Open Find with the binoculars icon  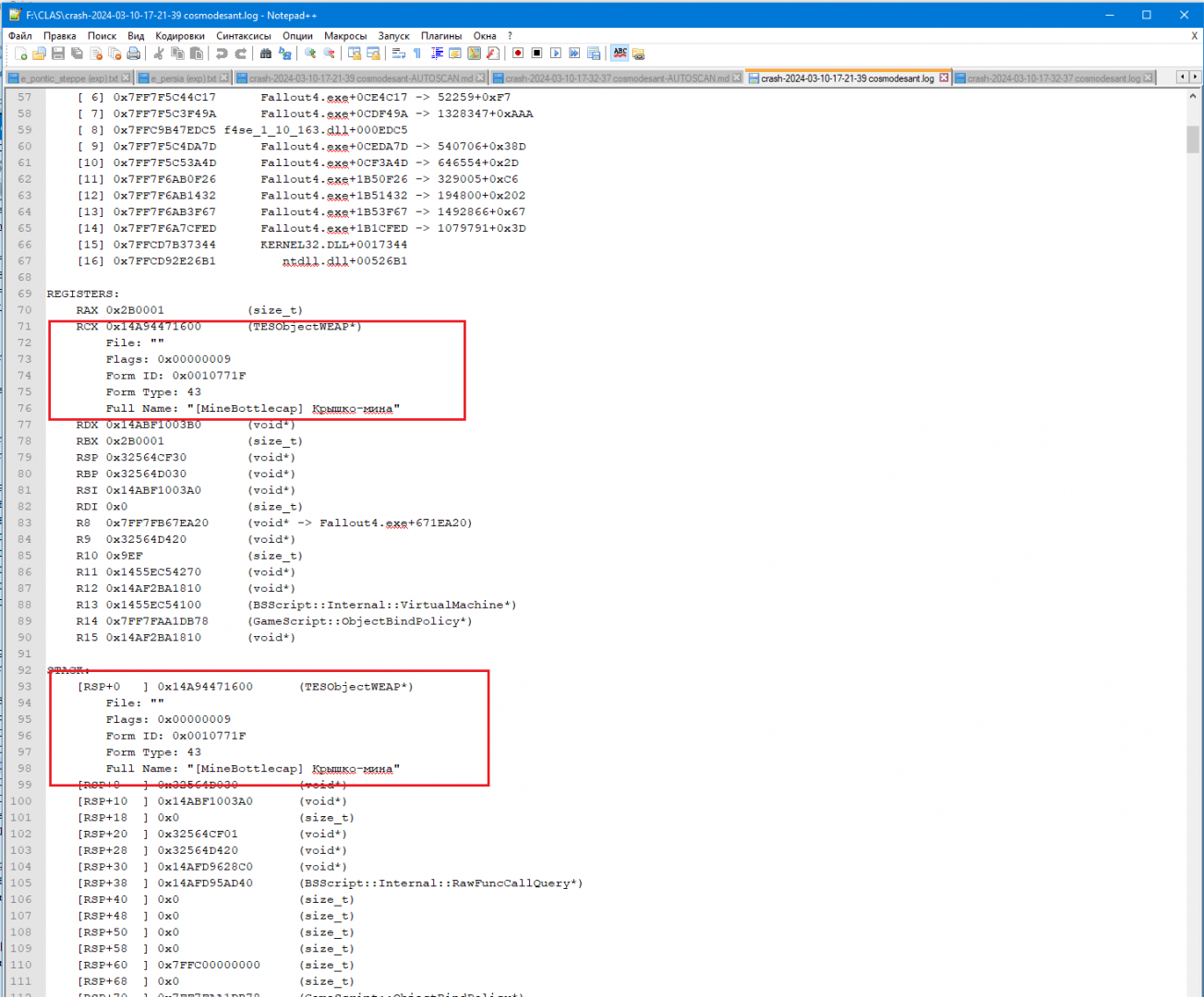[266, 54]
